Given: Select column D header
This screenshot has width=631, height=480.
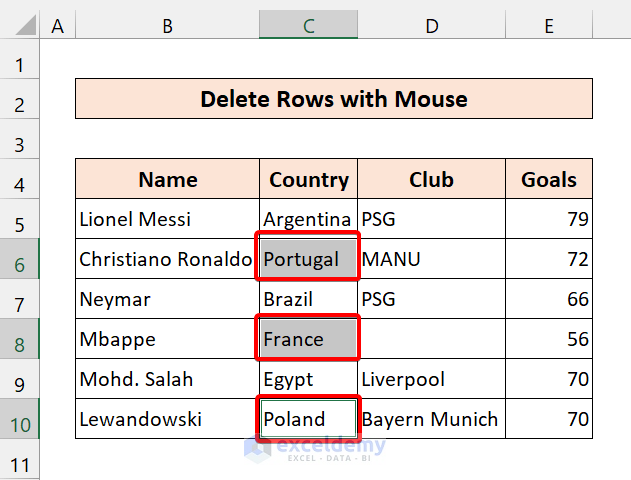Looking at the screenshot, I should pos(431,26).
